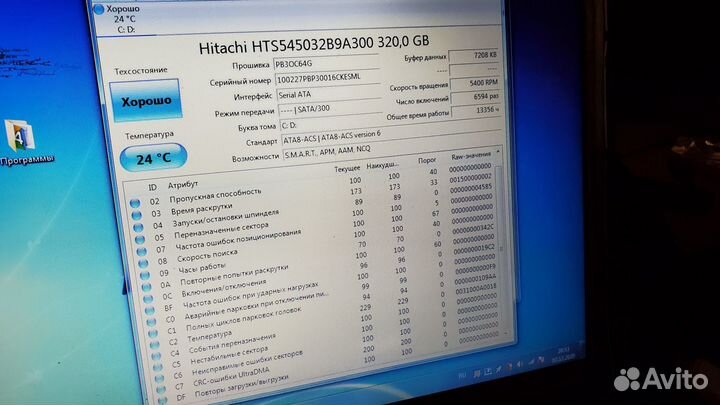
Task: Click the Raw-значения column header
Action: pyautogui.click(x=471, y=156)
